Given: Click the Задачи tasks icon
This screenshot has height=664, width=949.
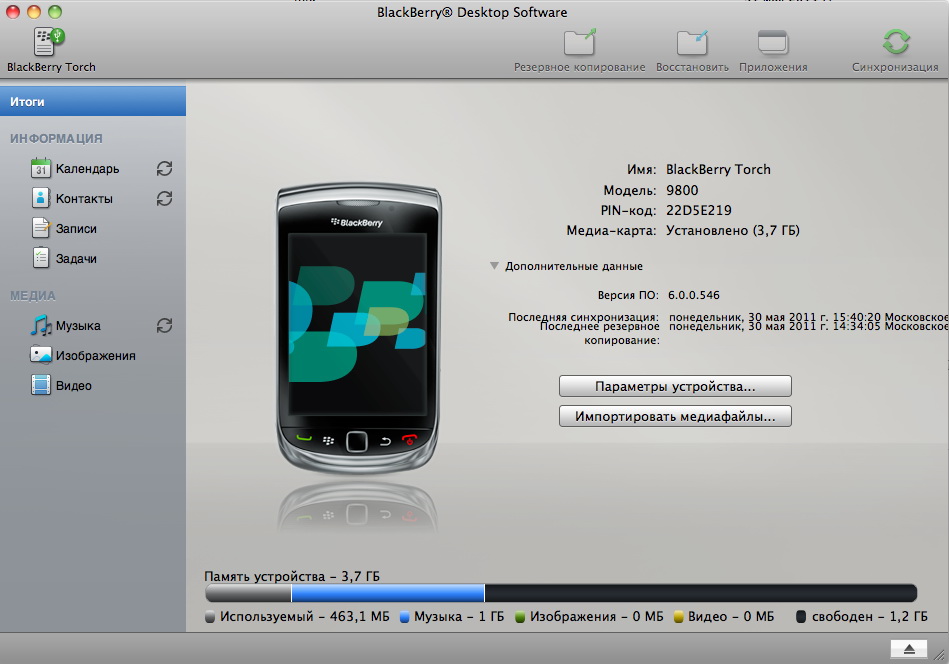Looking at the screenshot, I should point(41,258).
